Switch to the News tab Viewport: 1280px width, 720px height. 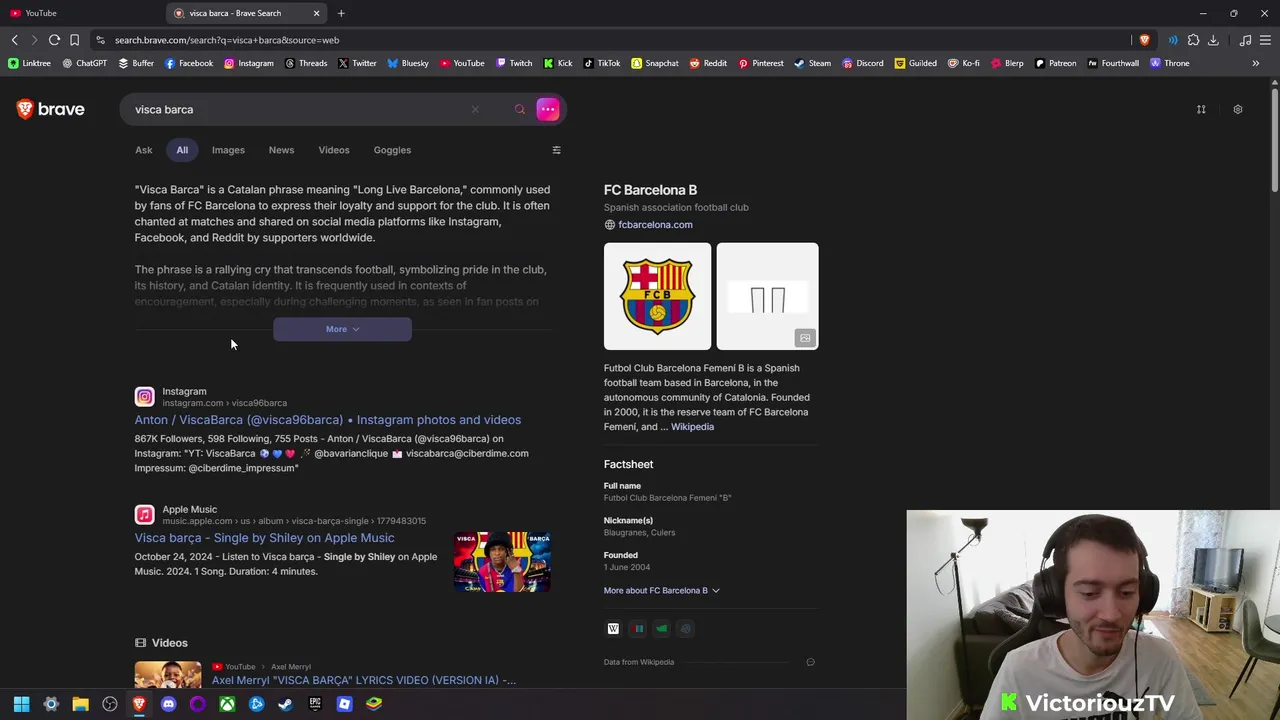click(x=281, y=150)
